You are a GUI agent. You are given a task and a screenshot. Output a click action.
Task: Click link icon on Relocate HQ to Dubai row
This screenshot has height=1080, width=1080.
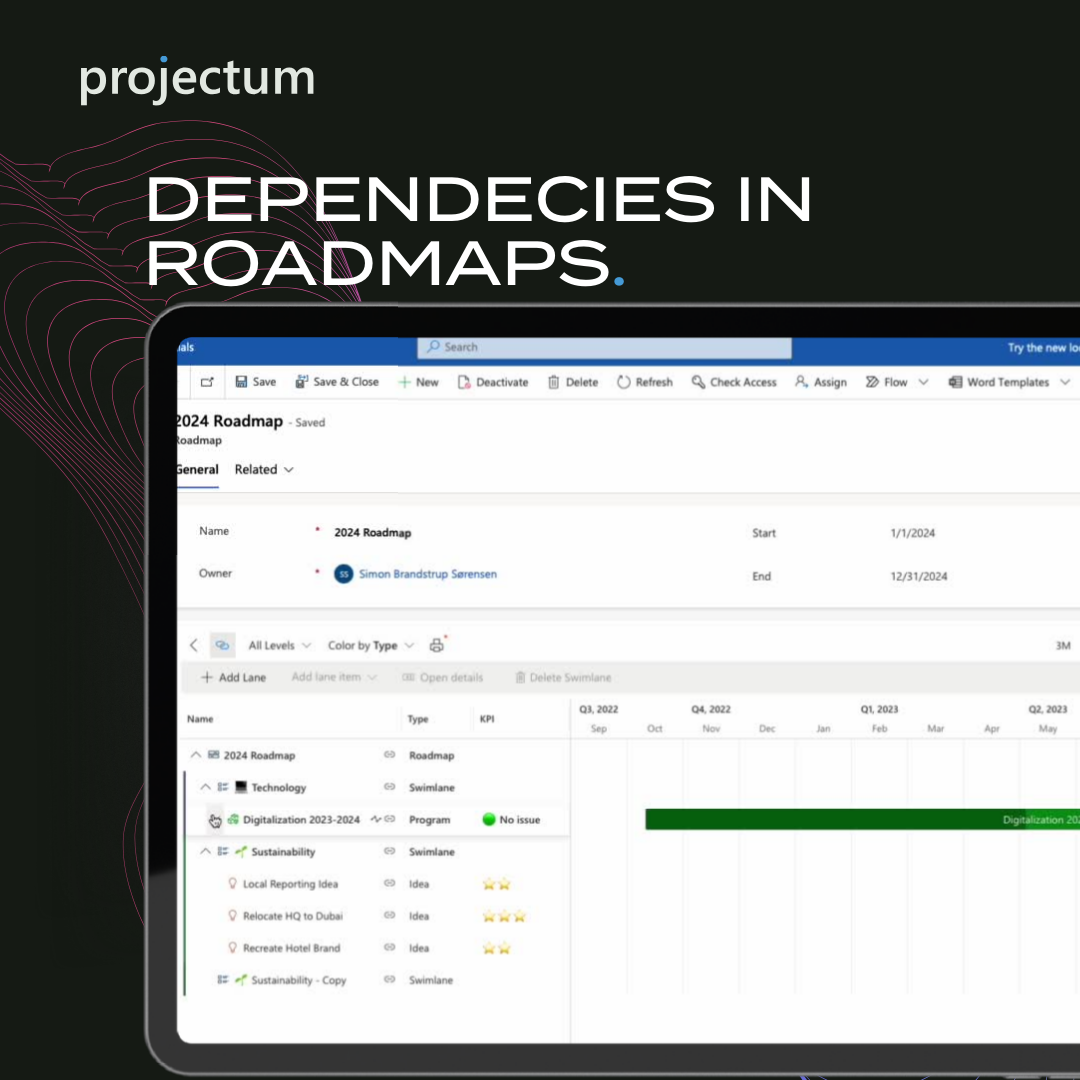point(389,915)
